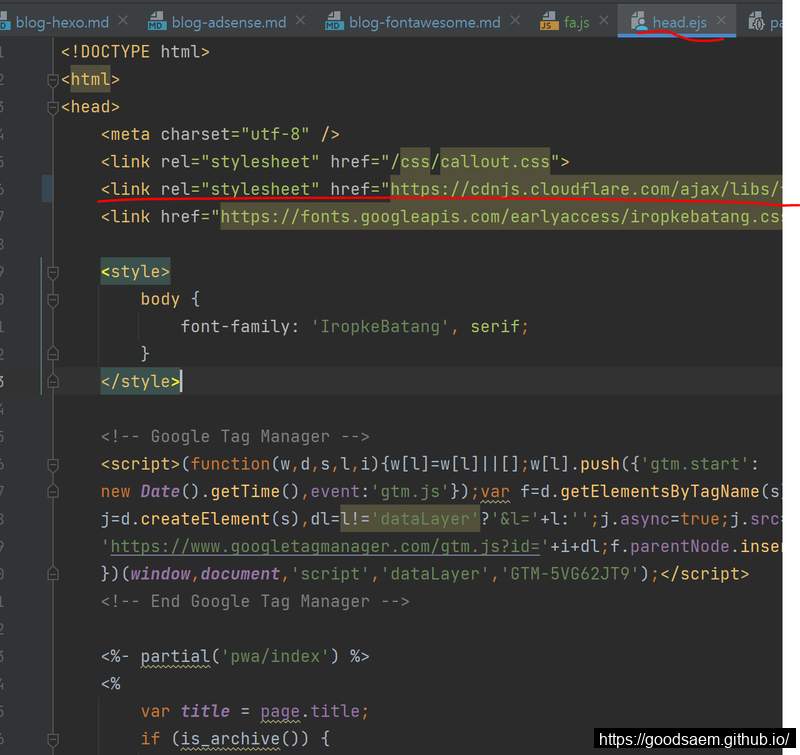Switch to the blog-adsense.md tab
The width and height of the screenshot is (800, 755).
pyautogui.click(x=229, y=22)
